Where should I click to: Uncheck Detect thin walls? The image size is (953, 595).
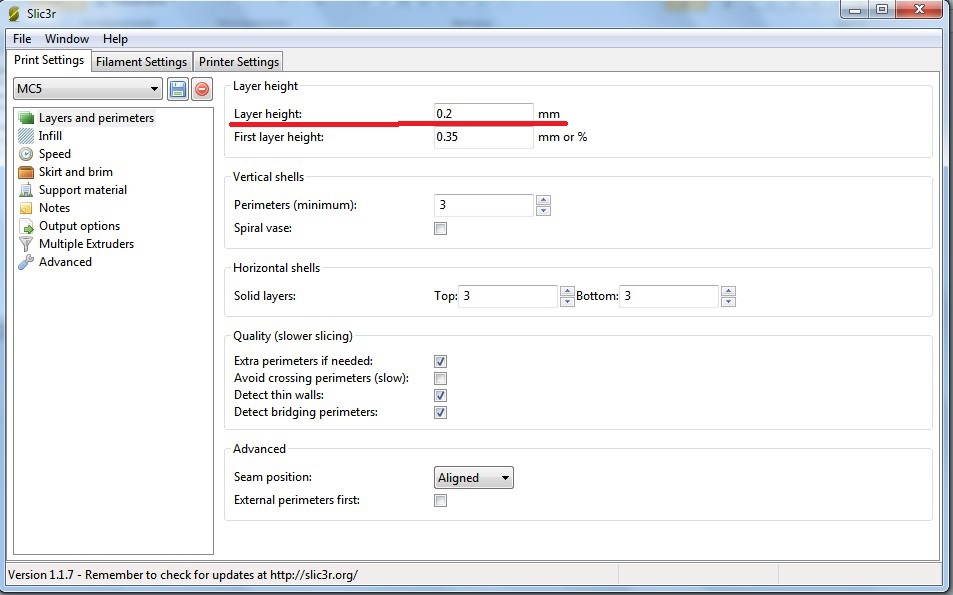[x=441, y=395]
